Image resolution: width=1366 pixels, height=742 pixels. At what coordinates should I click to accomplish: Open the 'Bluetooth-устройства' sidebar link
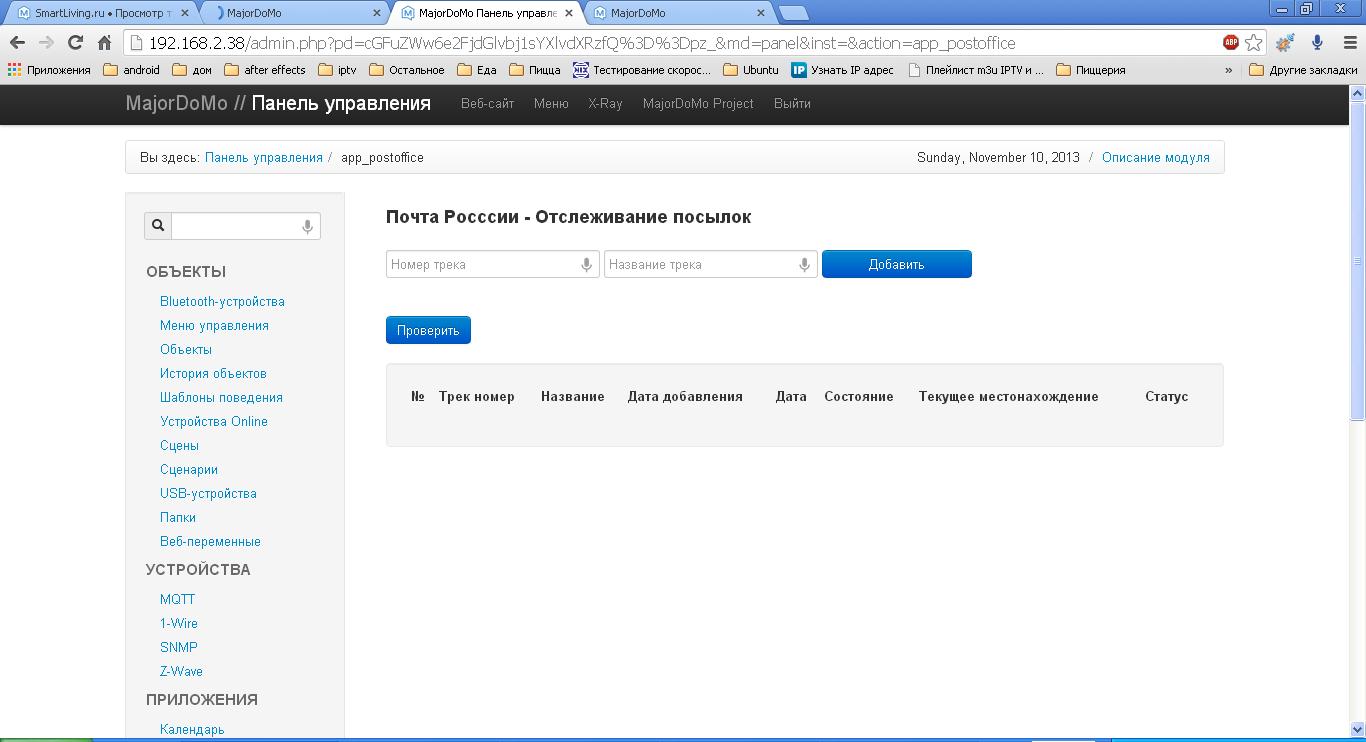pos(222,302)
